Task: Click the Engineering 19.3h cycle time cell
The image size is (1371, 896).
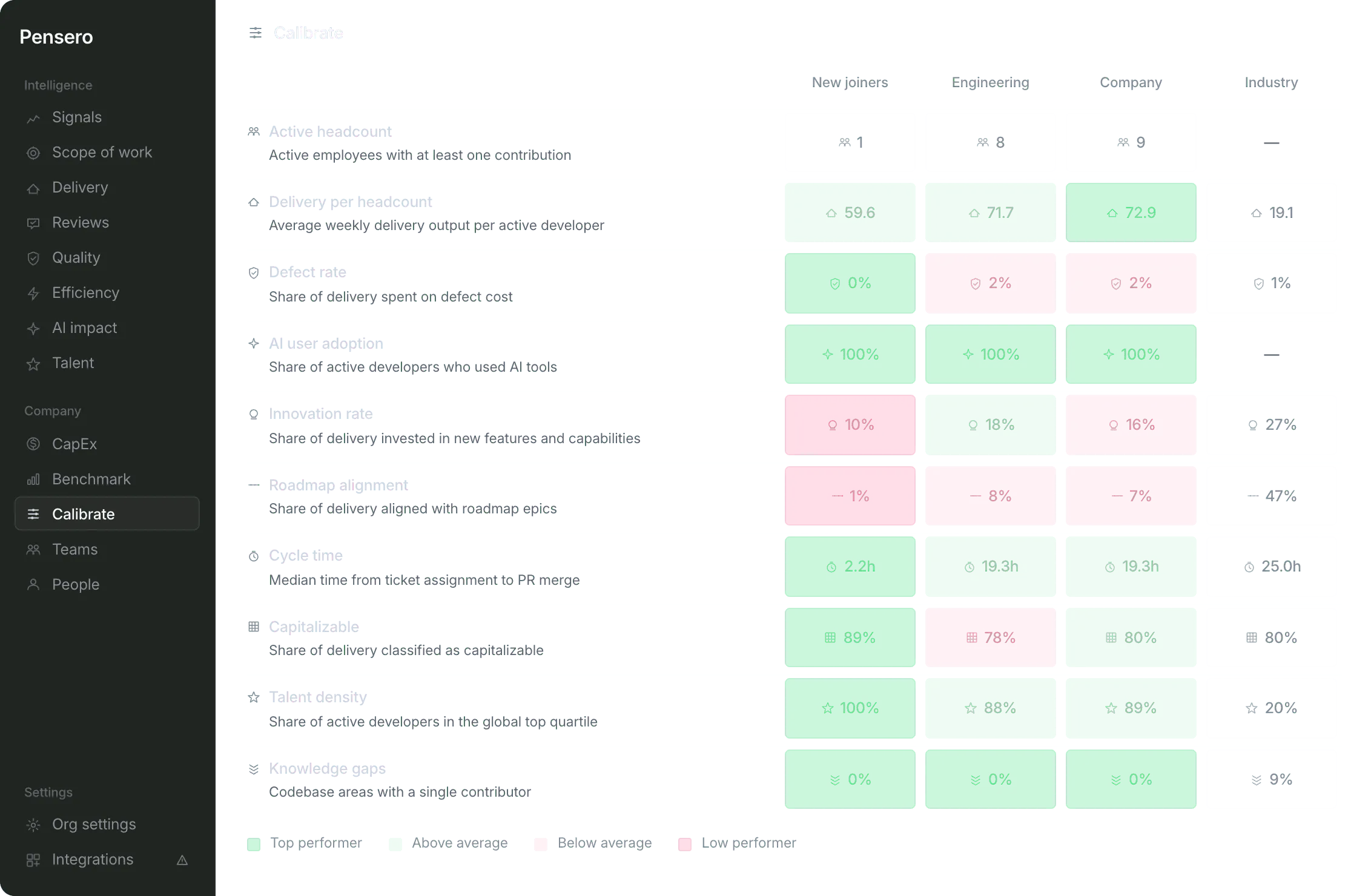Action: 990,566
